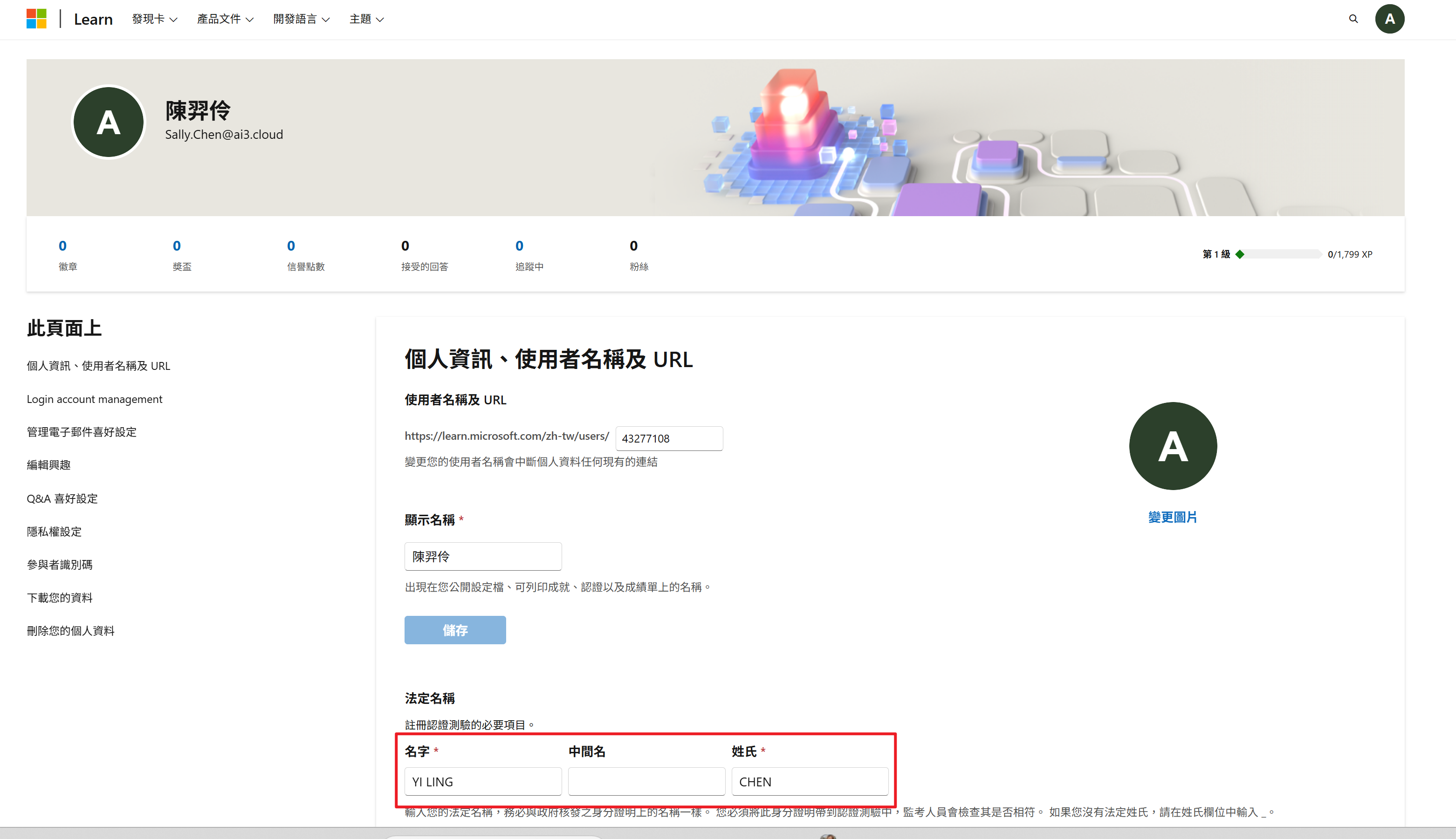
Task: Click the large profile avatar in banner
Action: tap(109, 122)
